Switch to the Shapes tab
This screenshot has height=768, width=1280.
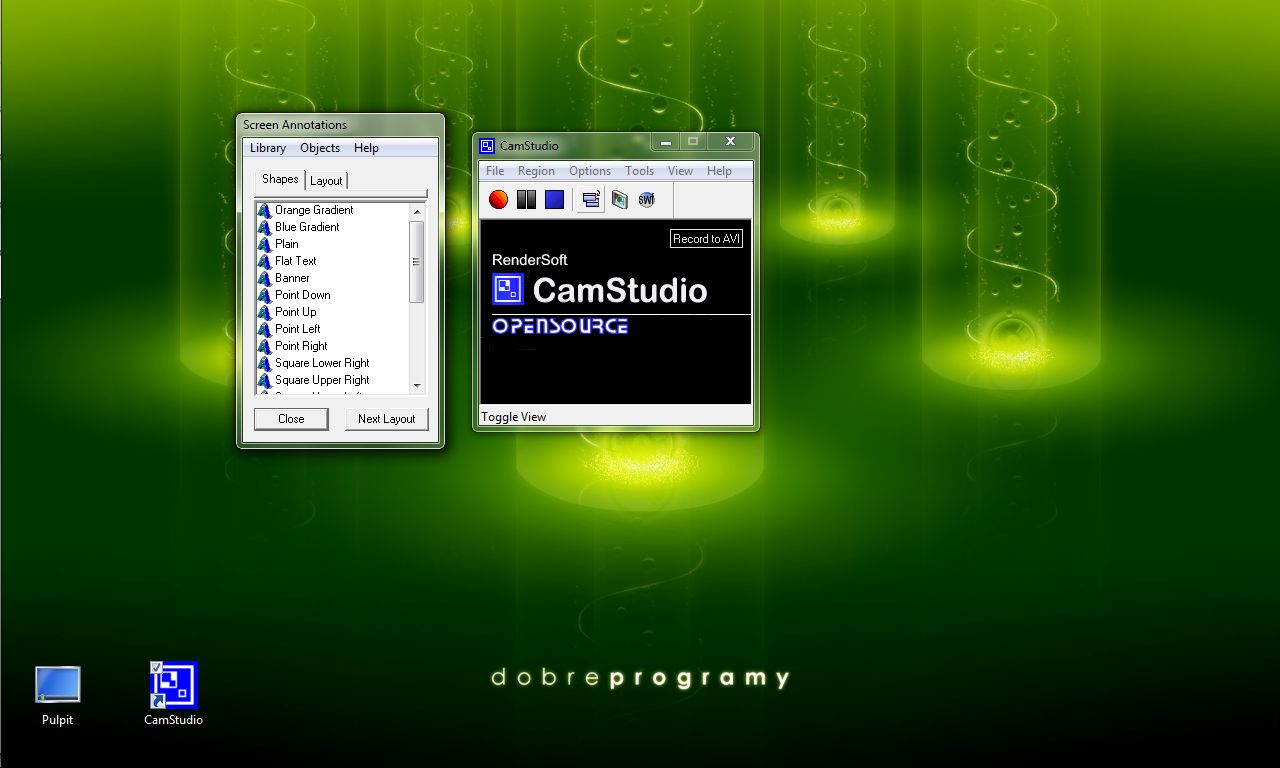(280, 179)
